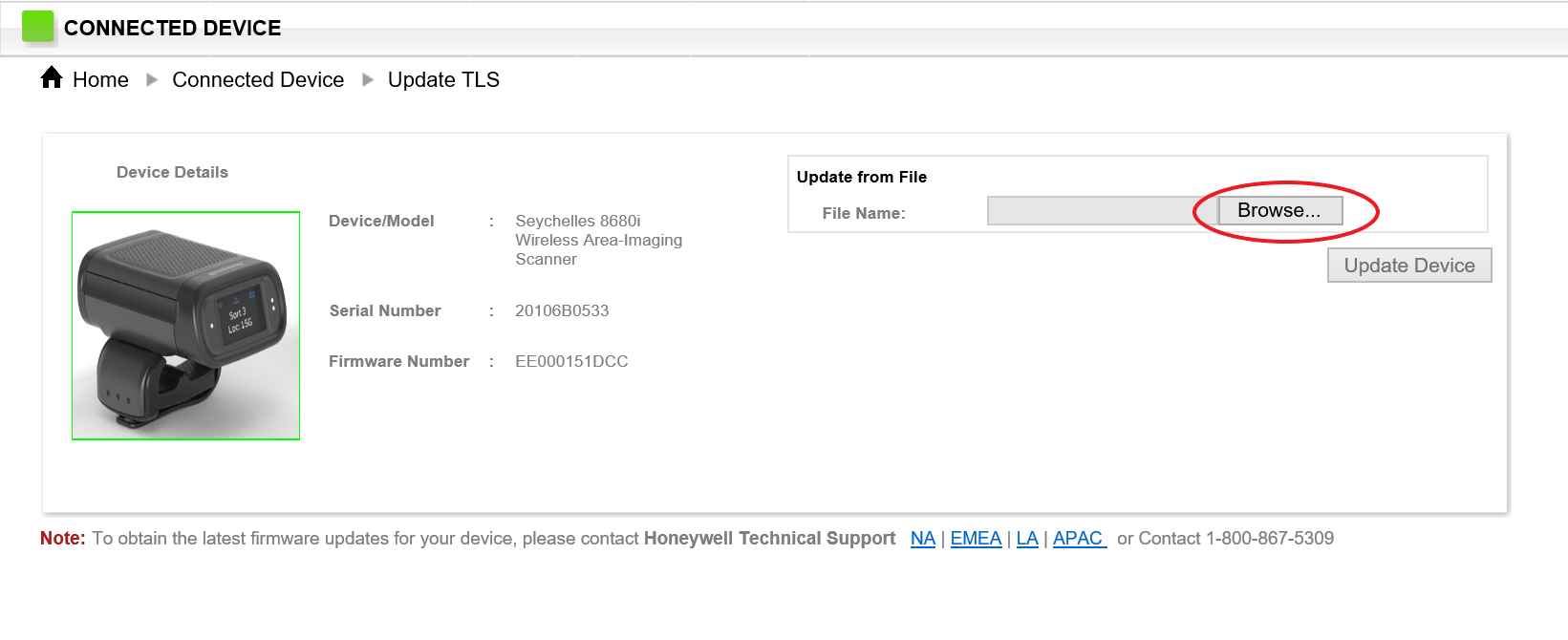This screenshot has width=1568, height=640.
Task: Click the CONNECTED DEVICE header title
Action: (173, 28)
